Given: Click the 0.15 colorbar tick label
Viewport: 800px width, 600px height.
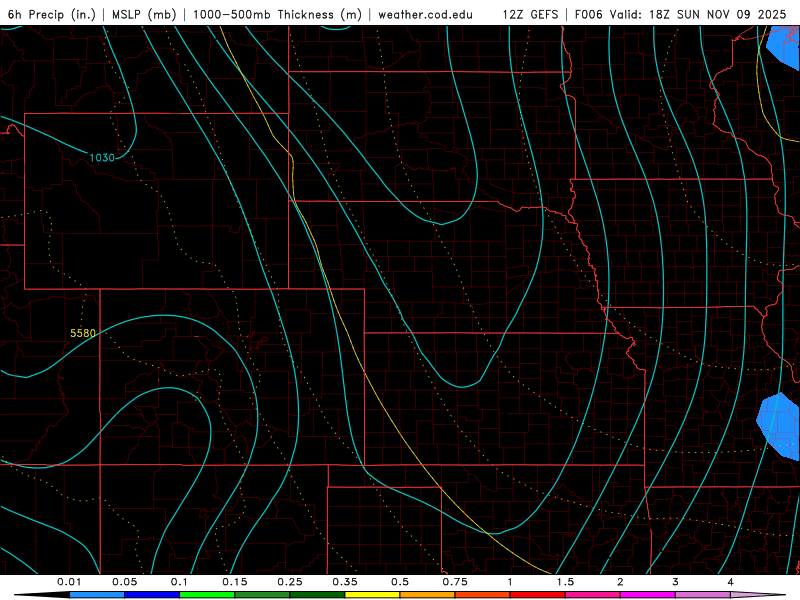Looking at the screenshot, I should click(x=235, y=582).
